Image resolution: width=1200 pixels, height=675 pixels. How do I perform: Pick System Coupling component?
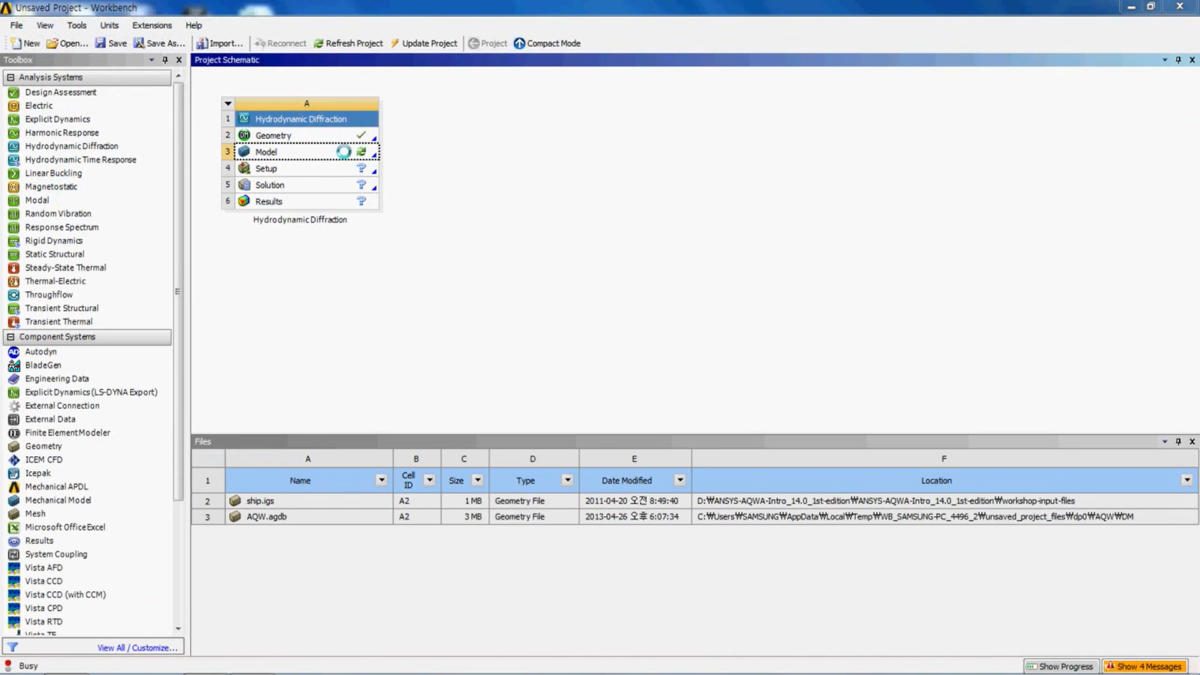(x=56, y=554)
